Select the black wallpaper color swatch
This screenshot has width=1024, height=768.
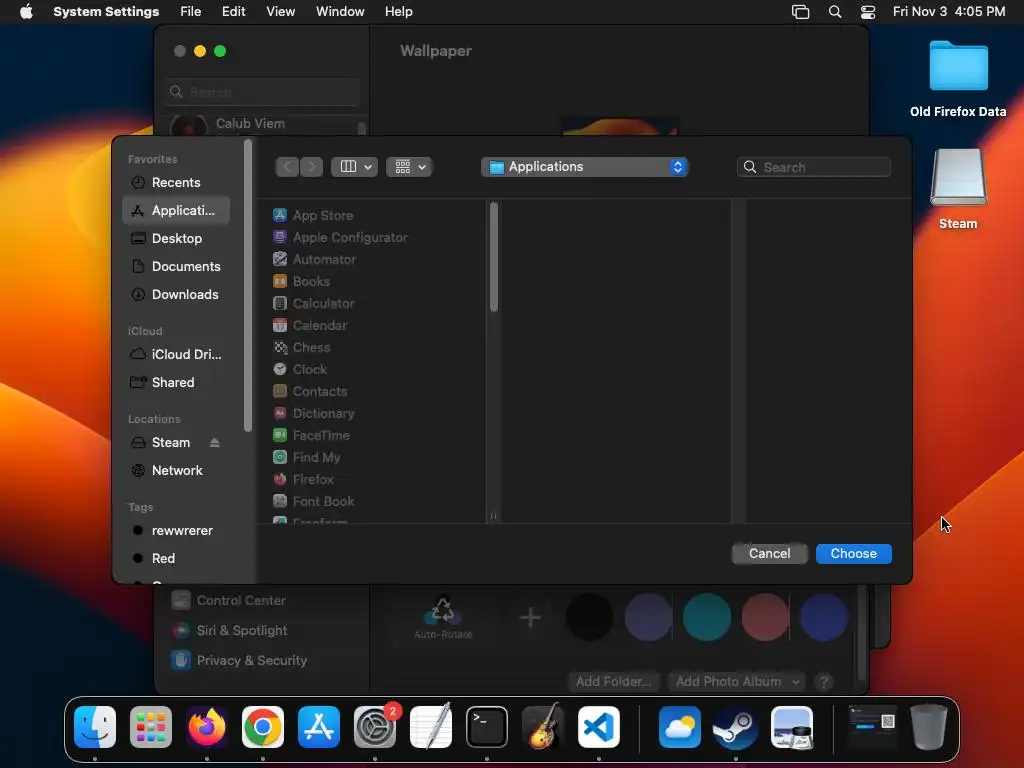589,617
